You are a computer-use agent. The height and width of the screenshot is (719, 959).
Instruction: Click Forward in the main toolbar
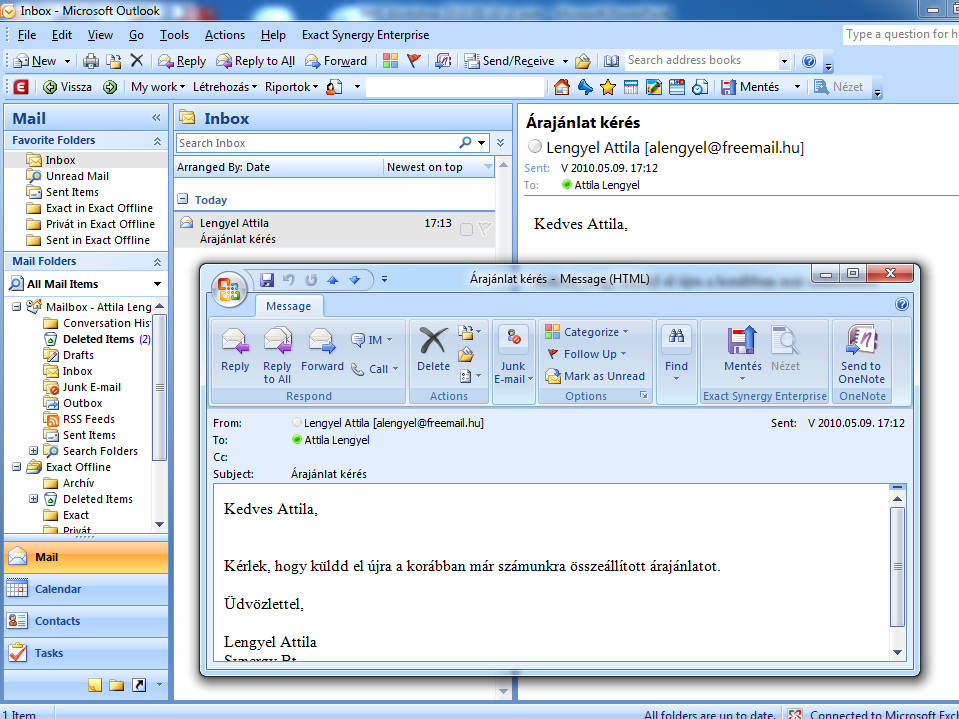(336, 61)
